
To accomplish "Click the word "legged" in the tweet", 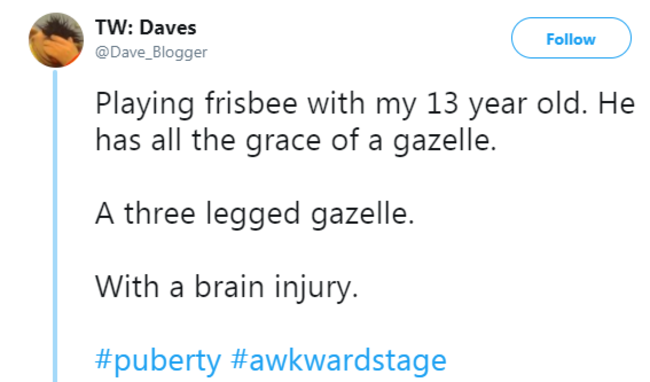I will [x=252, y=215].
